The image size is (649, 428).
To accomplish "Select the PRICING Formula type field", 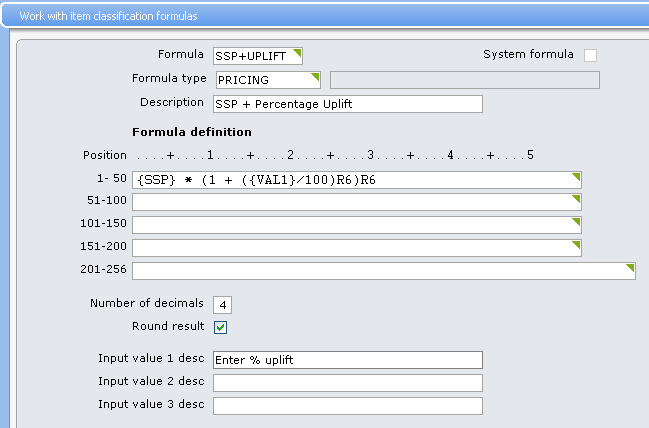I will [265, 80].
